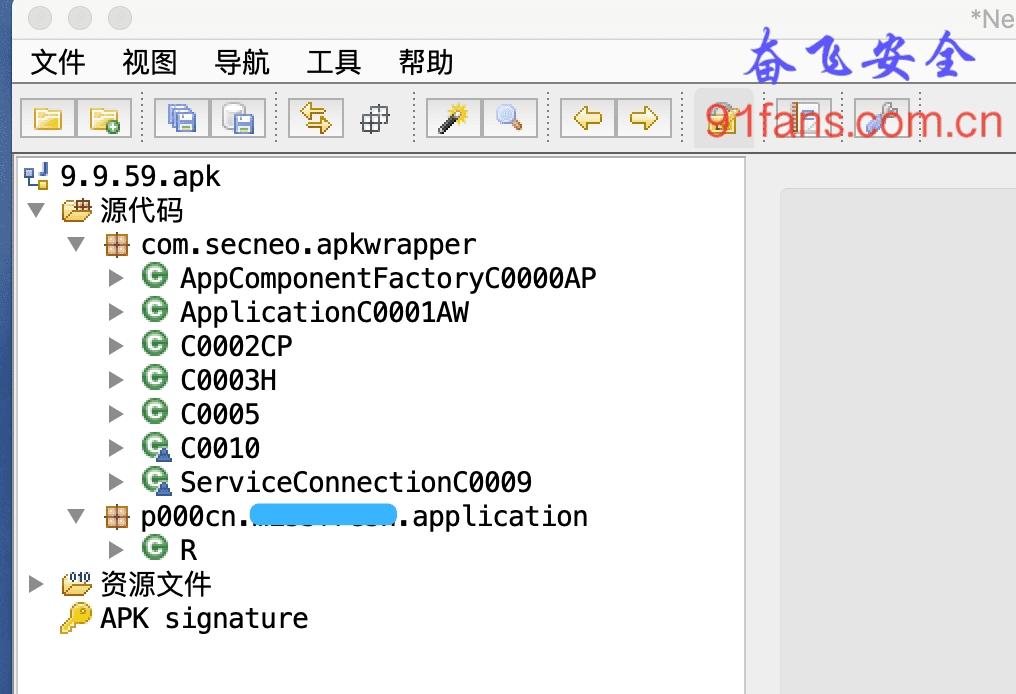1016x694 pixels.
Task: Click the 9.9.59.apk root node icon
Action: click(x=36, y=176)
